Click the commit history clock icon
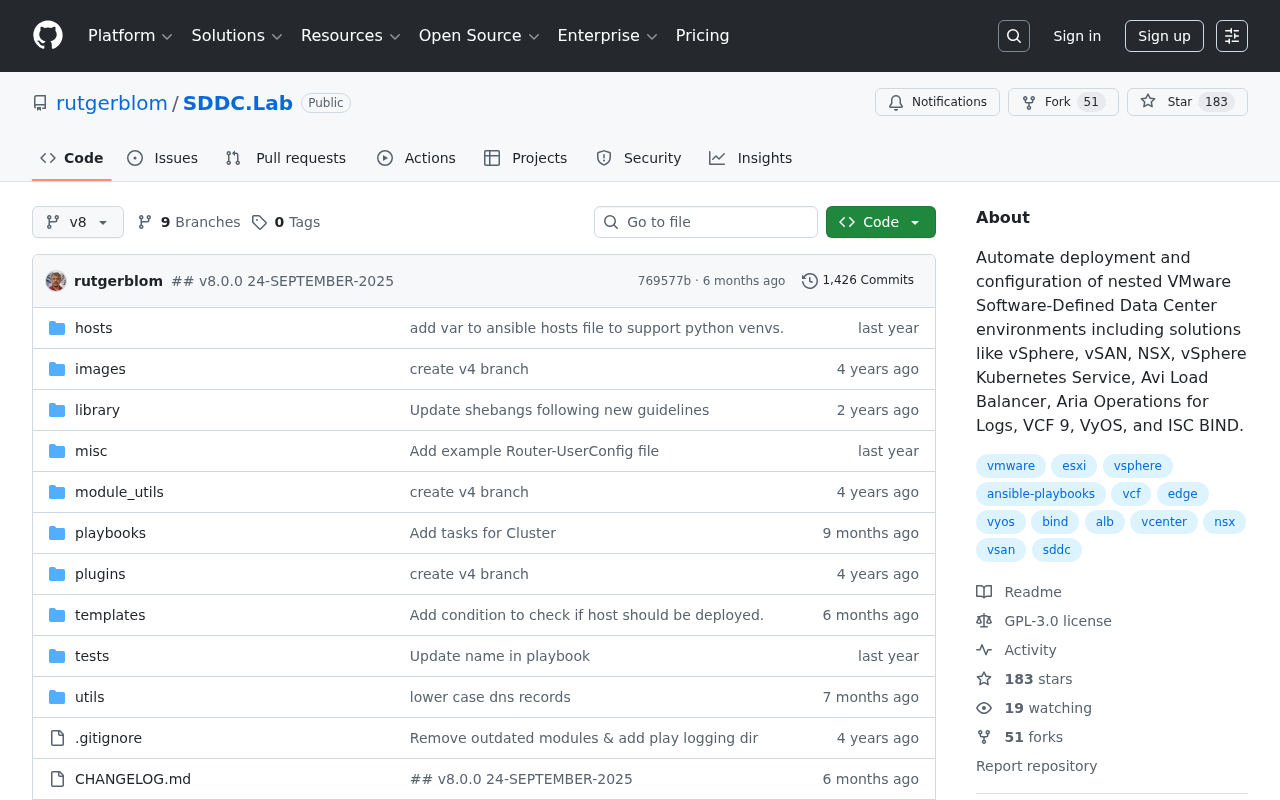The image size is (1280, 800). (x=809, y=280)
